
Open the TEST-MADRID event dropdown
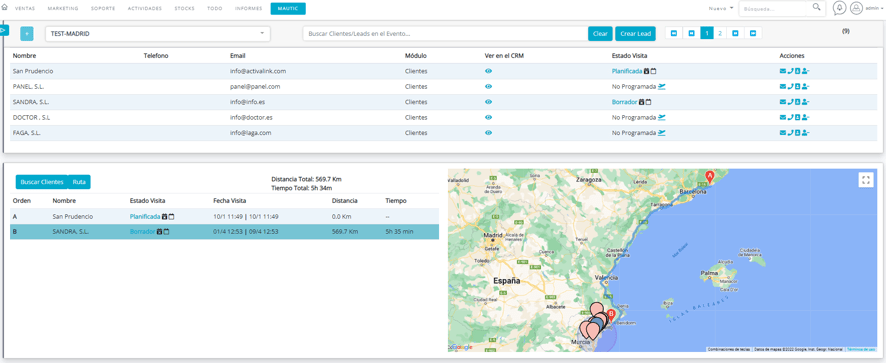158,34
